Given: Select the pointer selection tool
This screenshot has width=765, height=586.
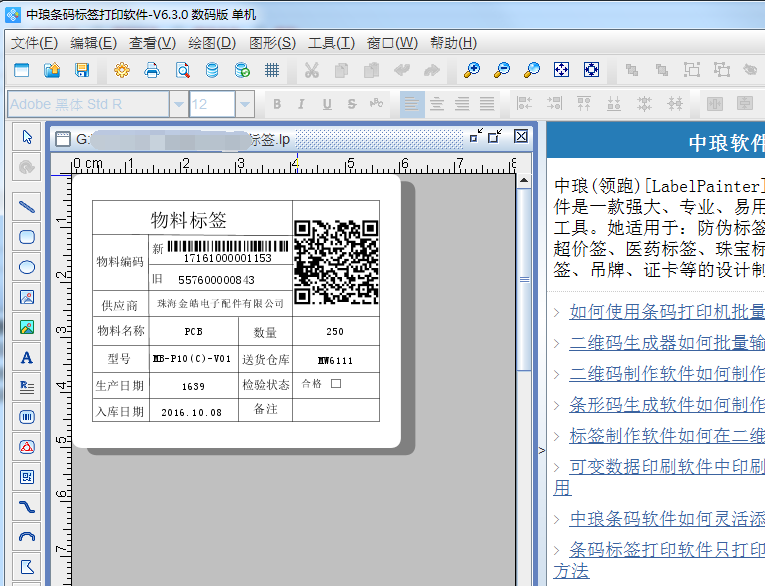Looking at the screenshot, I should [27, 137].
